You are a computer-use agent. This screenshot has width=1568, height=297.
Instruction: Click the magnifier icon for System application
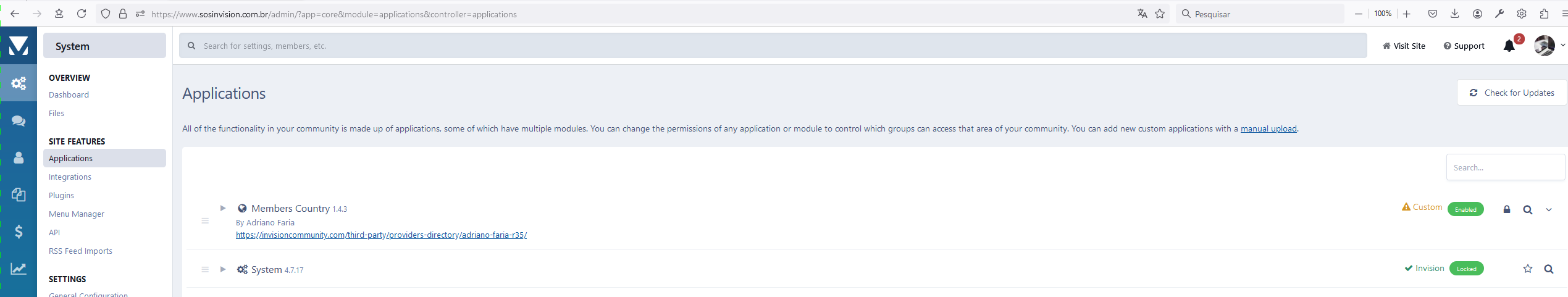(x=1549, y=269)
